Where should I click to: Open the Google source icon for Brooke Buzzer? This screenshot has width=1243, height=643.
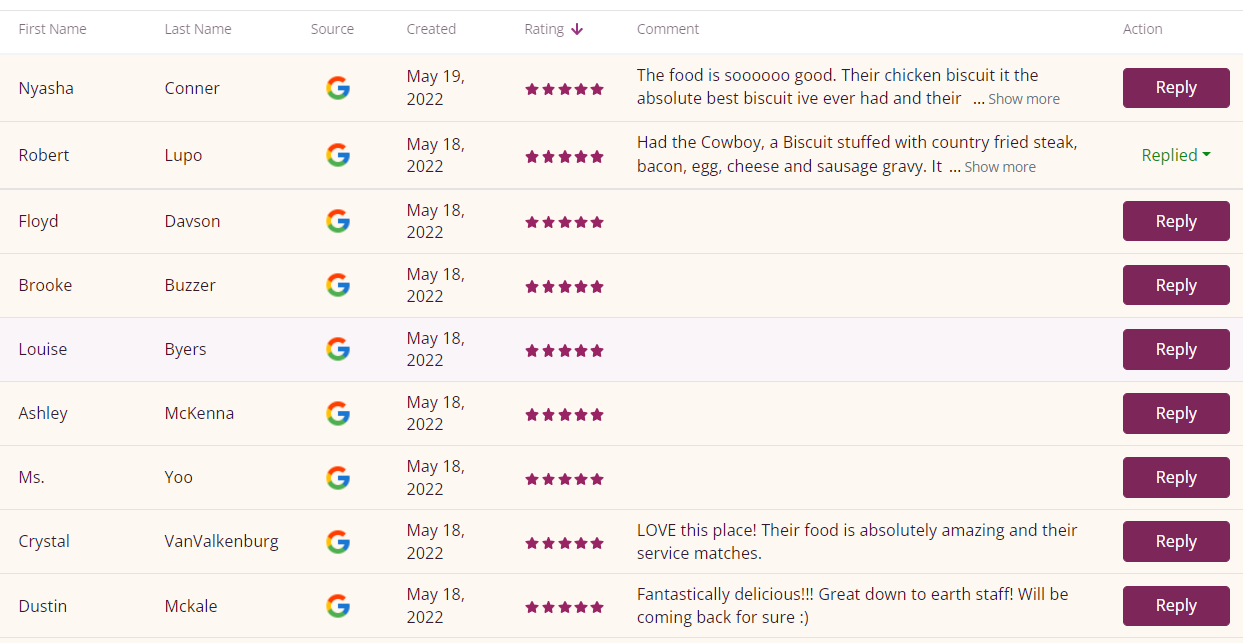click(338, 285)
